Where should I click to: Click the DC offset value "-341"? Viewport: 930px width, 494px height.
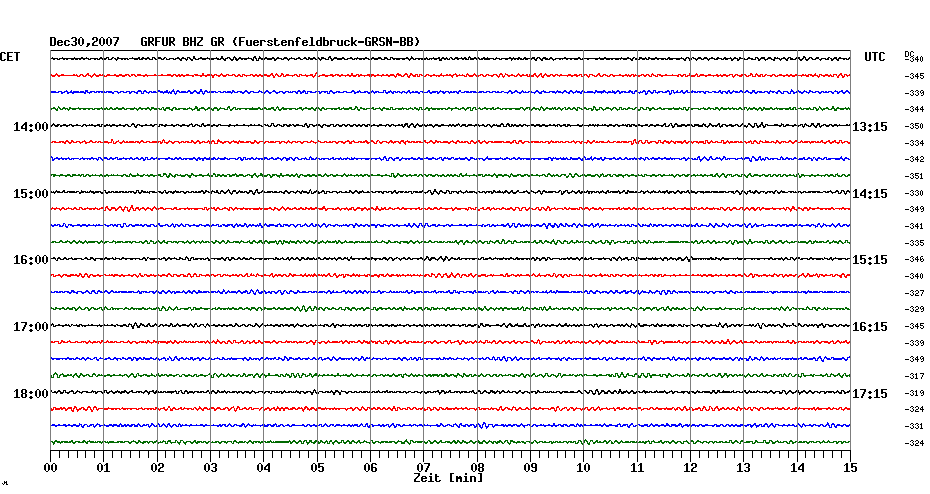pyautogui.click(x=914, y=227)
